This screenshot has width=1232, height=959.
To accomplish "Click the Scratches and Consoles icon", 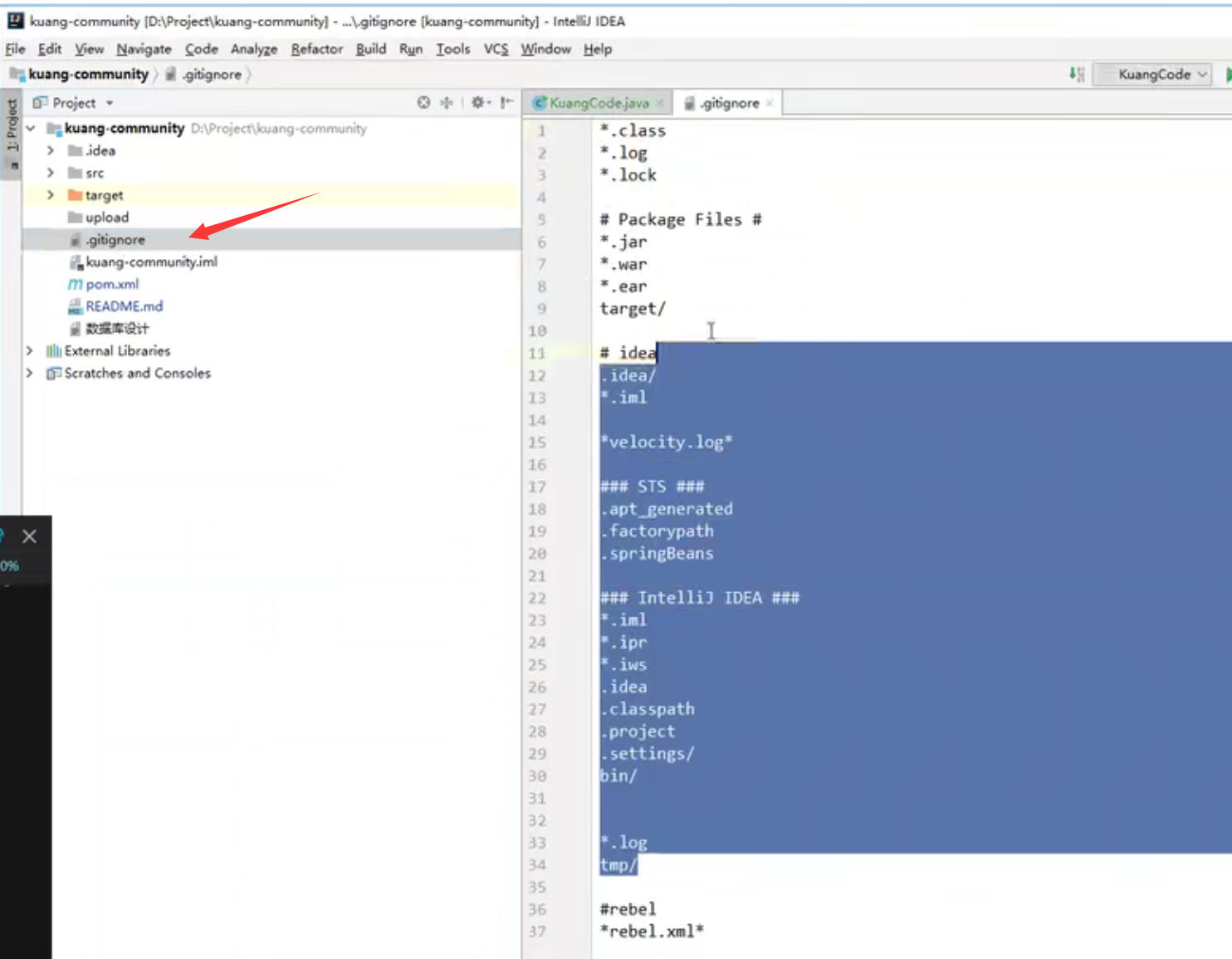I will tap(54, 373).
